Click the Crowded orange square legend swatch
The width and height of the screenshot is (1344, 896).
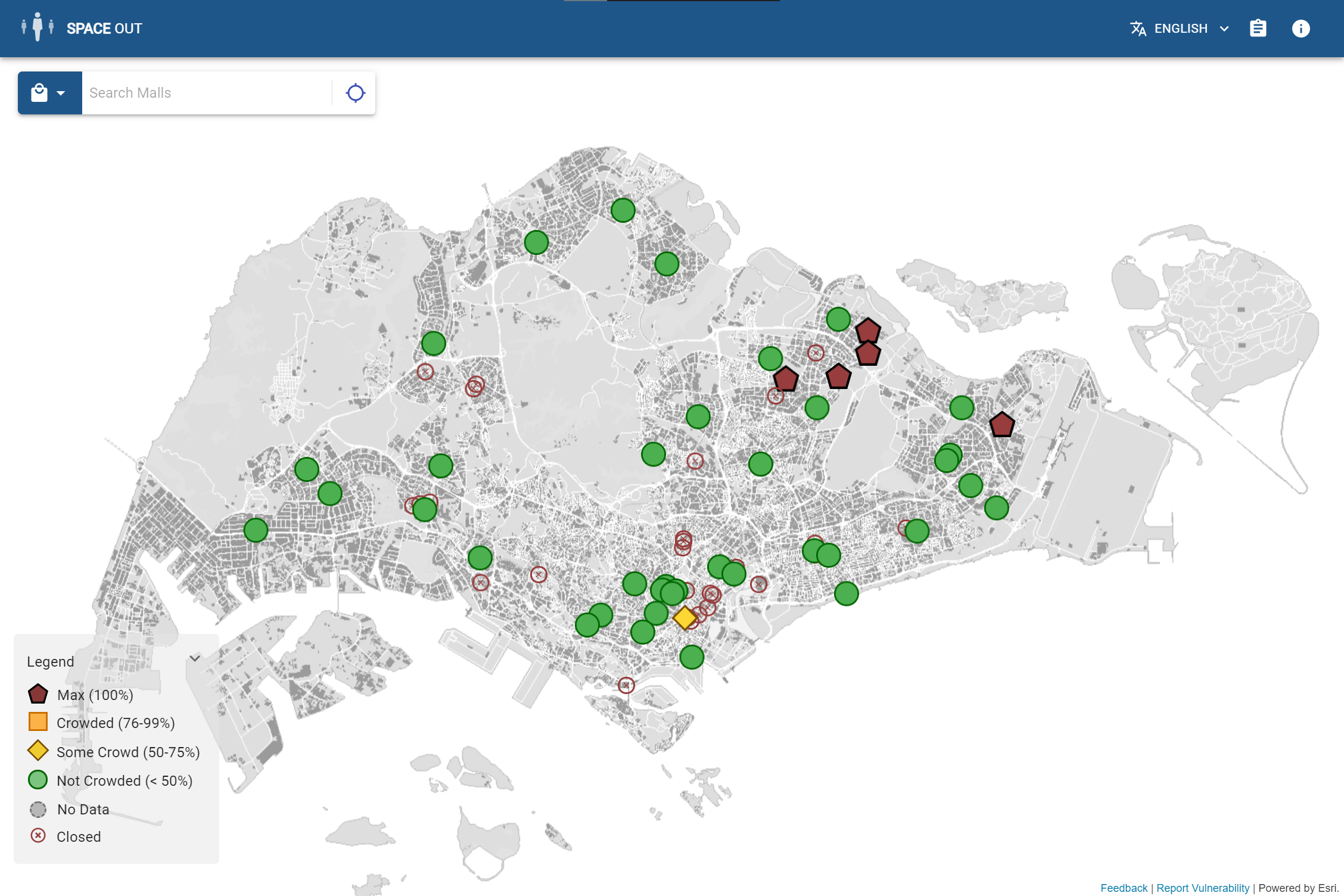click(x=38, y=722)
